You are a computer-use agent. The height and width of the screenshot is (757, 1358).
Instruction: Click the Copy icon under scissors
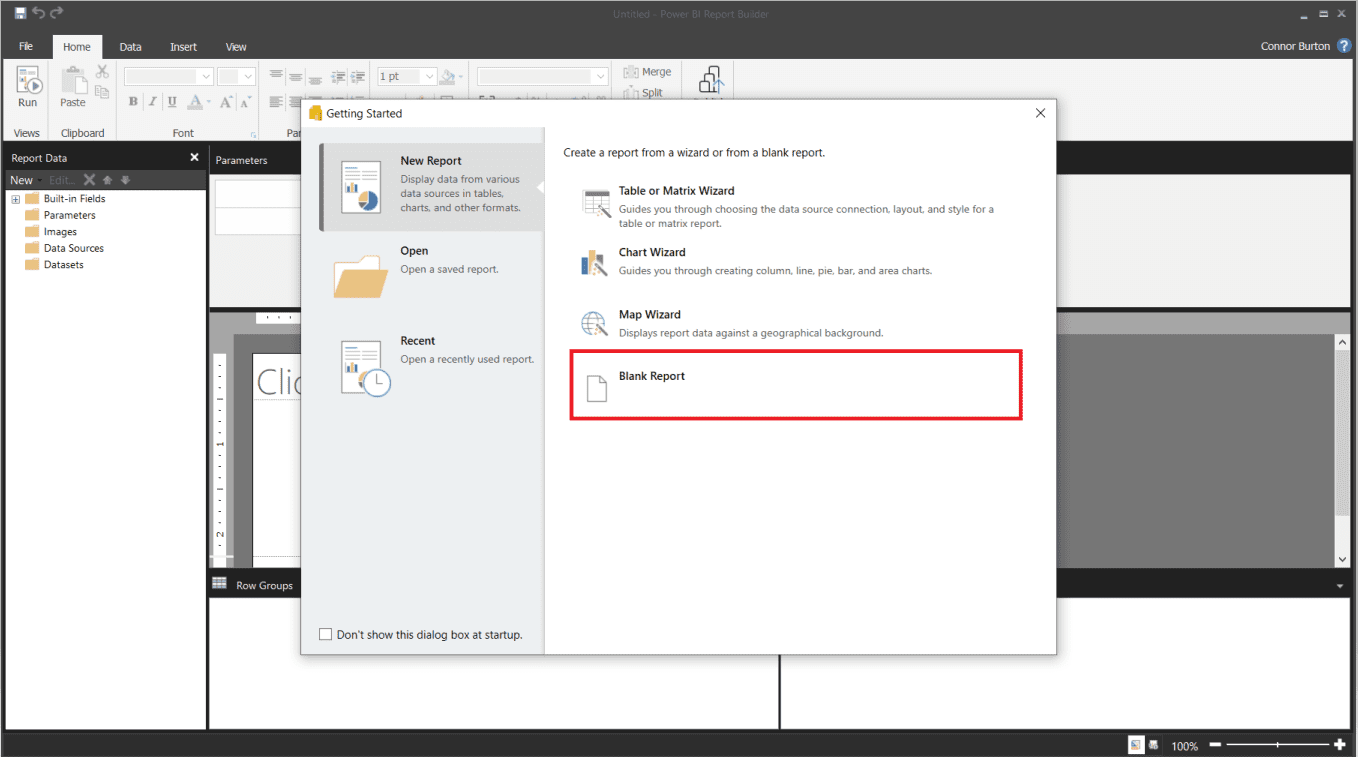tap(102, 91)
